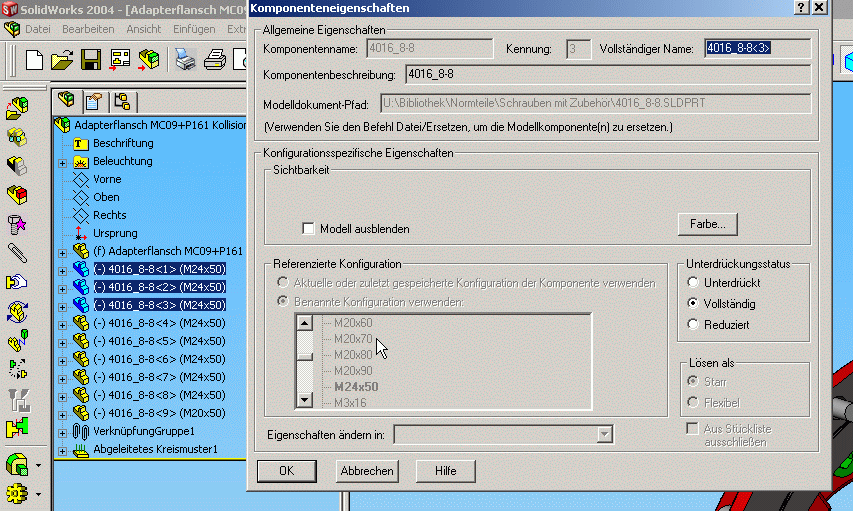The image size is (853, 511).
Task: Click the OK button
Action: 287,471
